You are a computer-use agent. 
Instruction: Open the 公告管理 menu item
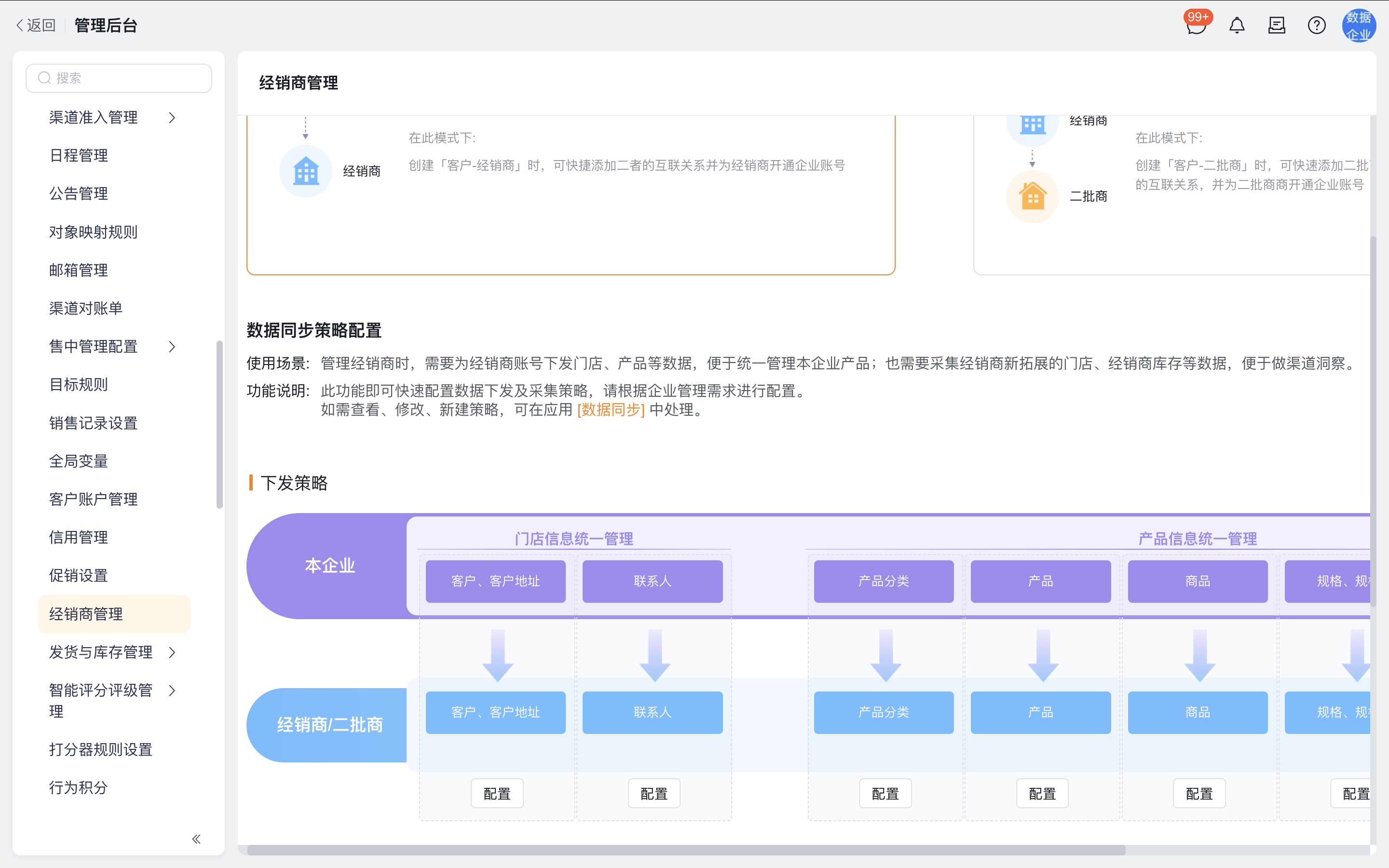click(x=114, y=193)
